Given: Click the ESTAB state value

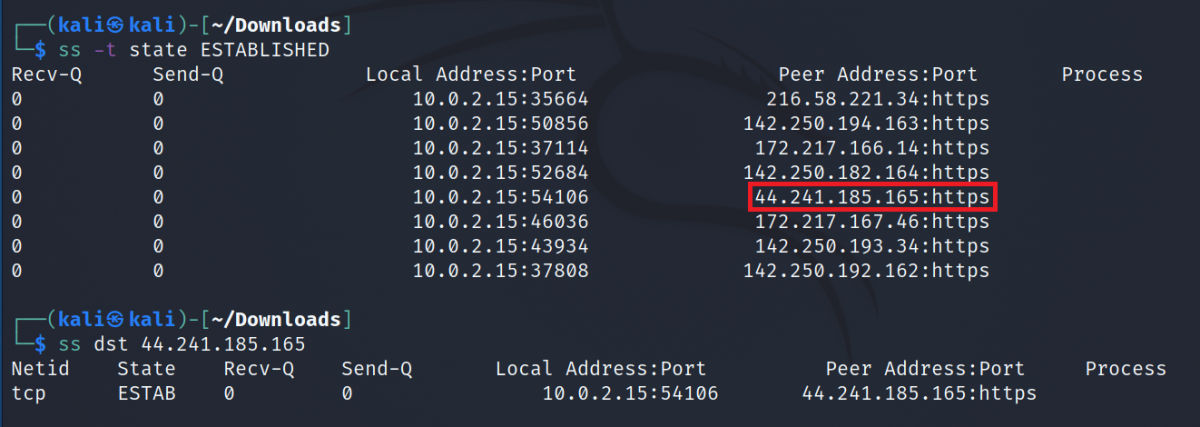Looking at the screenshot, I should (146, 394).
